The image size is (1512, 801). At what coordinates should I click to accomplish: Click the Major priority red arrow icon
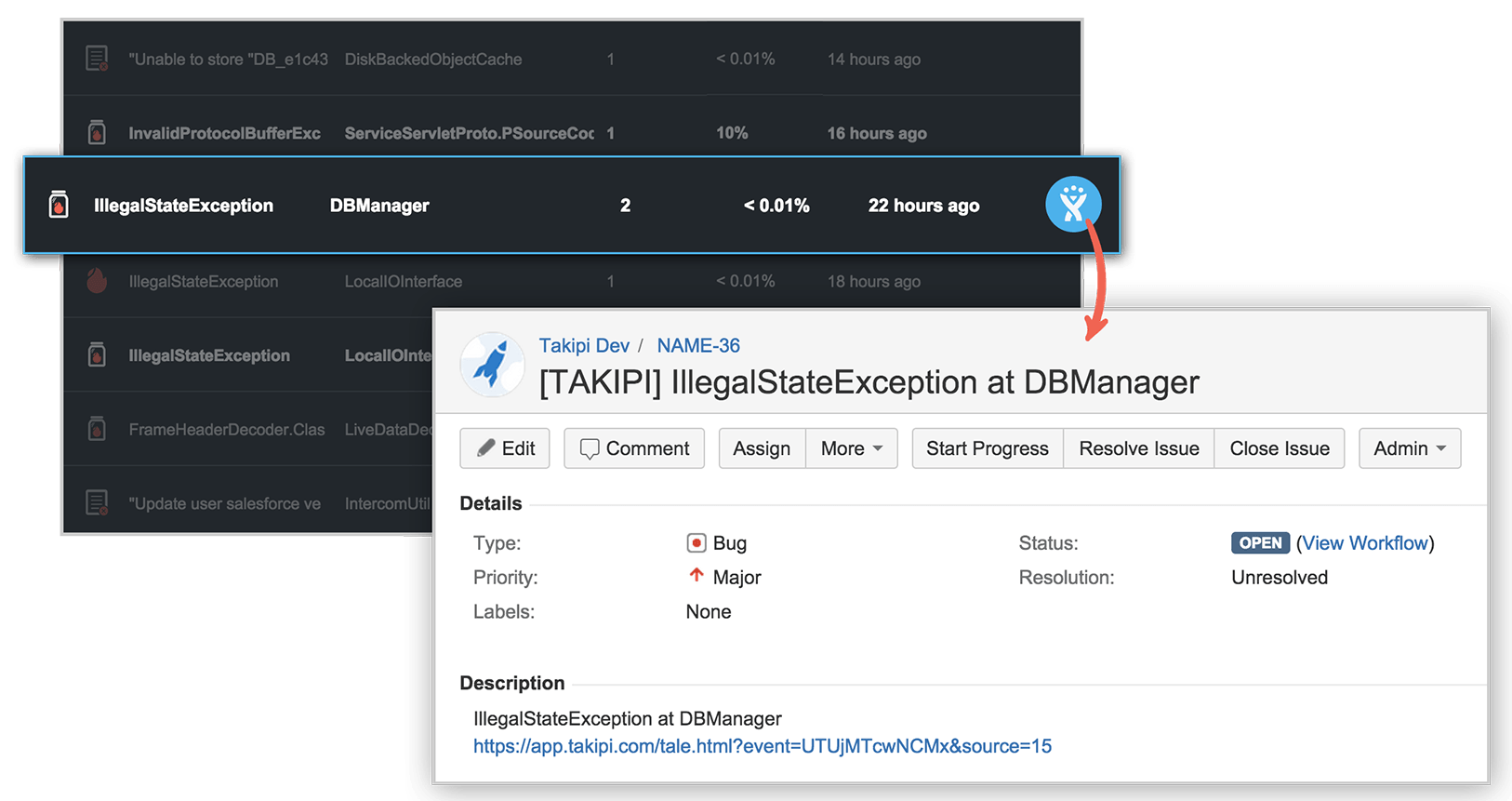point(696,576)
